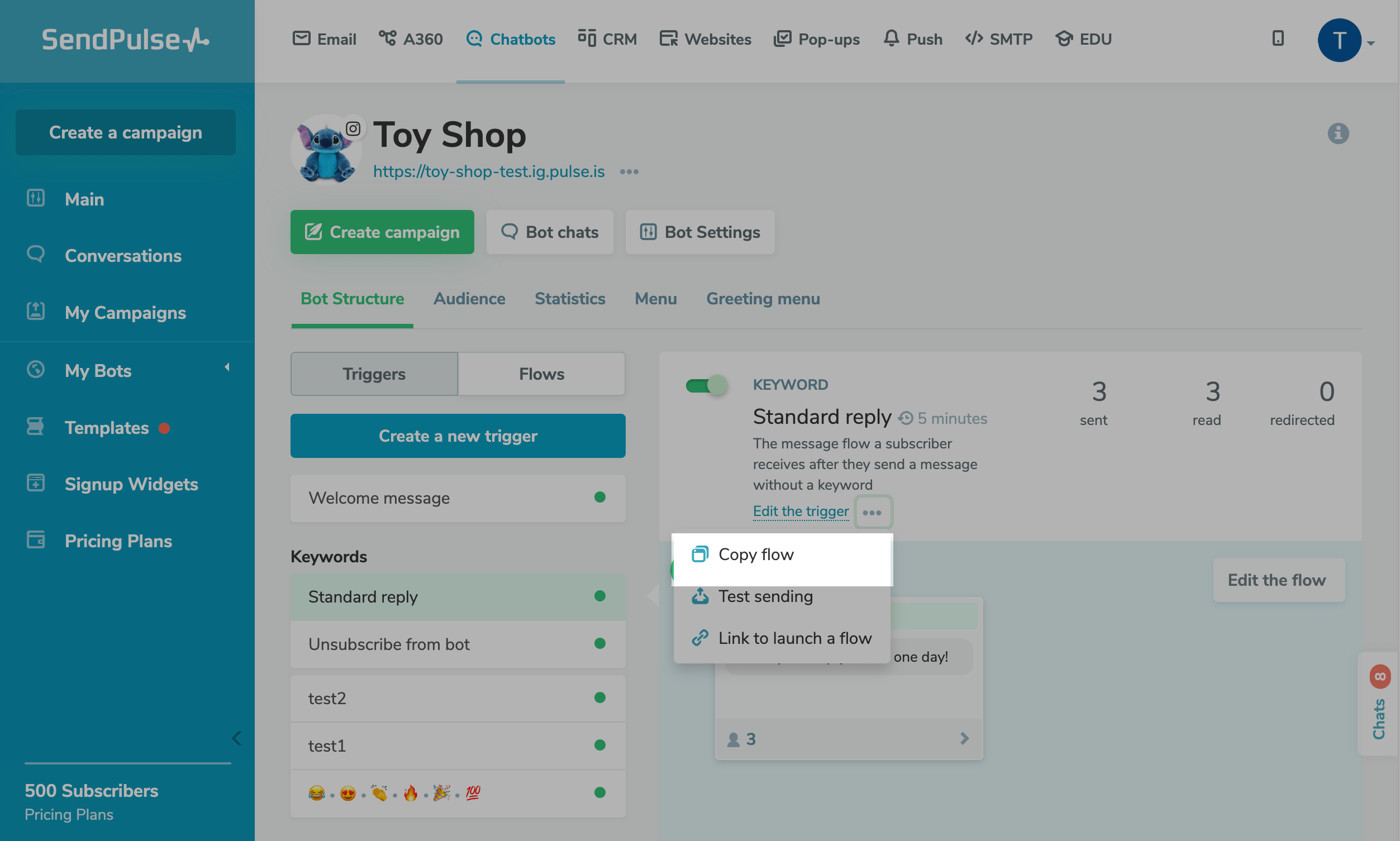Toggle the Welcome message trigger switch
The height and width of the screenshot is (841, 1400).
[x=600, y=497]
